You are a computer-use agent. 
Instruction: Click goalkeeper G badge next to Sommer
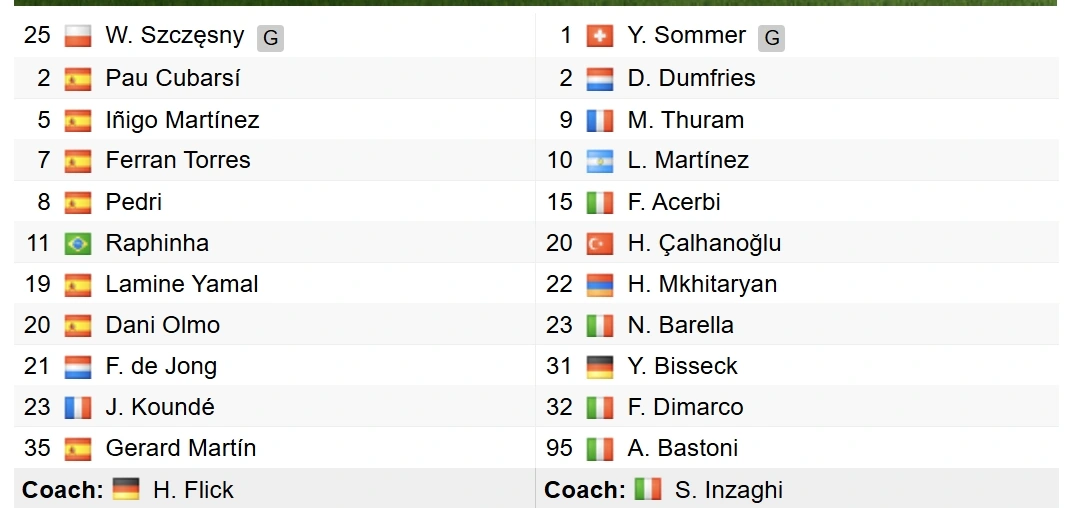(772, 38)
